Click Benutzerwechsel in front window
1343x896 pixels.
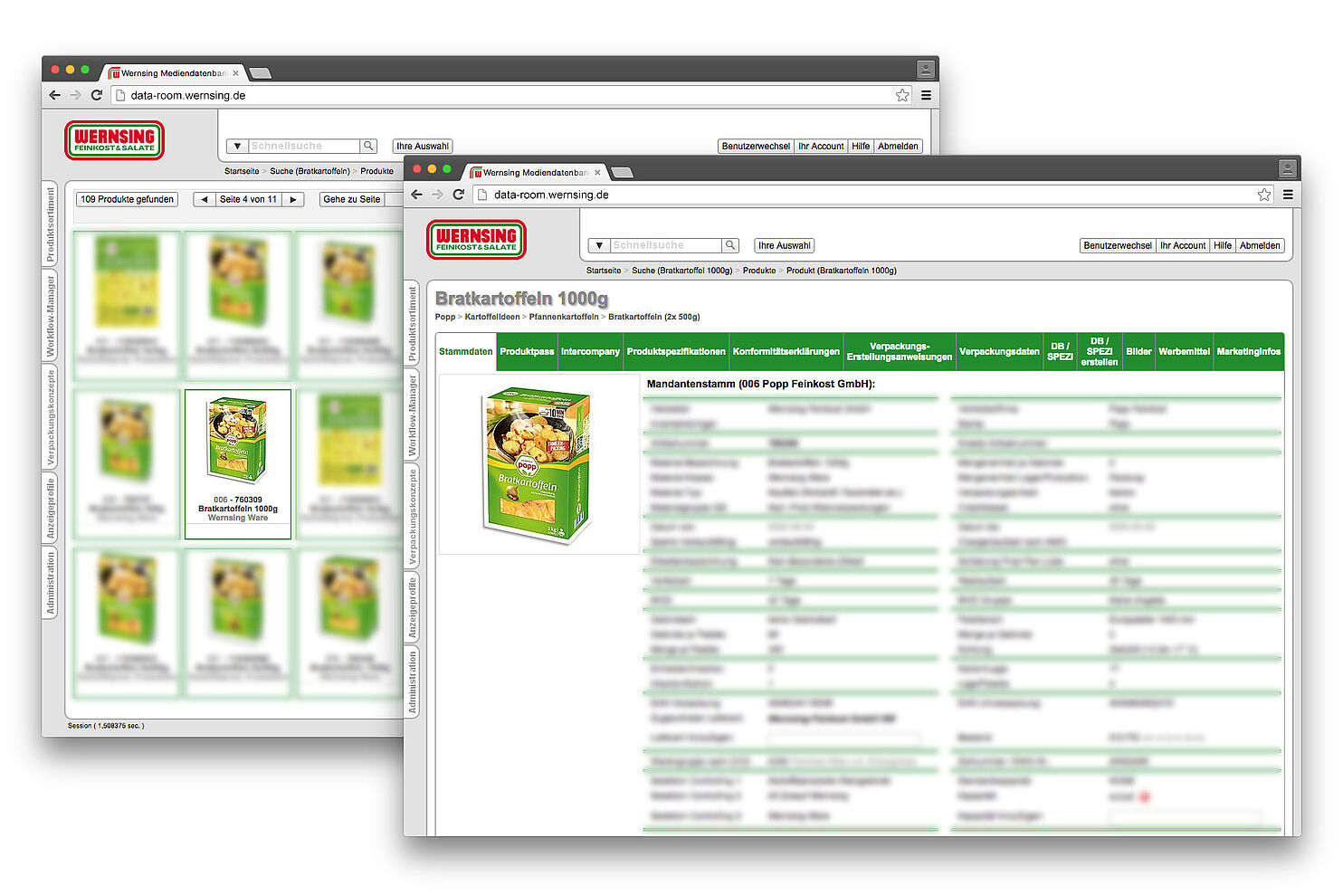coord(1118,245)
